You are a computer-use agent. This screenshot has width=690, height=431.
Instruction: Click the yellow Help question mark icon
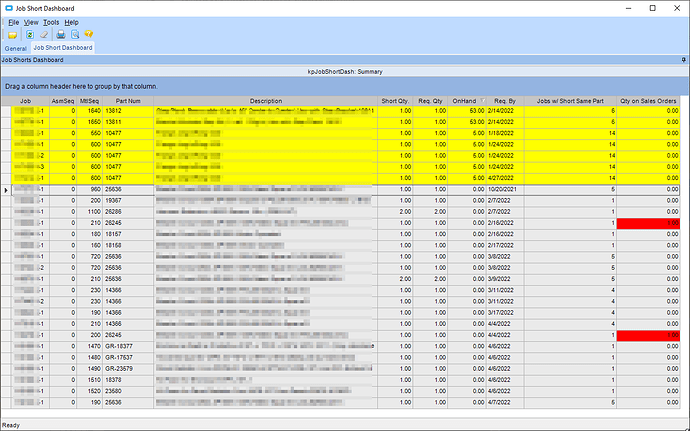(x=89, y=34)
